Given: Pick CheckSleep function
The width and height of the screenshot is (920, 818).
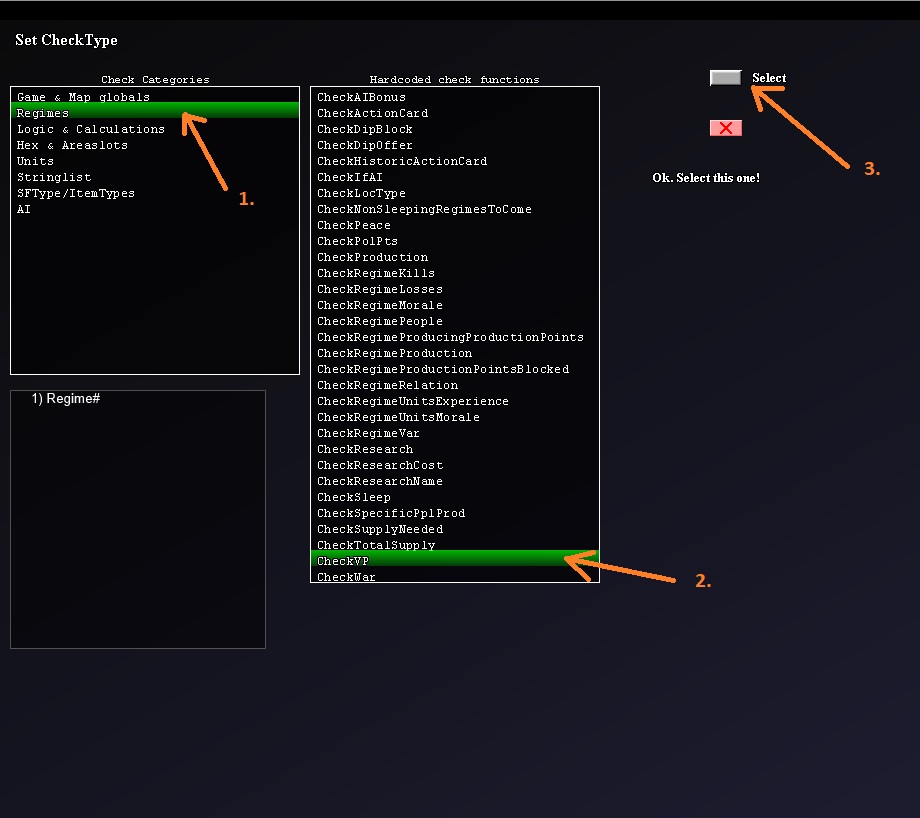Looking at the screenshot, I should [455, 497].
